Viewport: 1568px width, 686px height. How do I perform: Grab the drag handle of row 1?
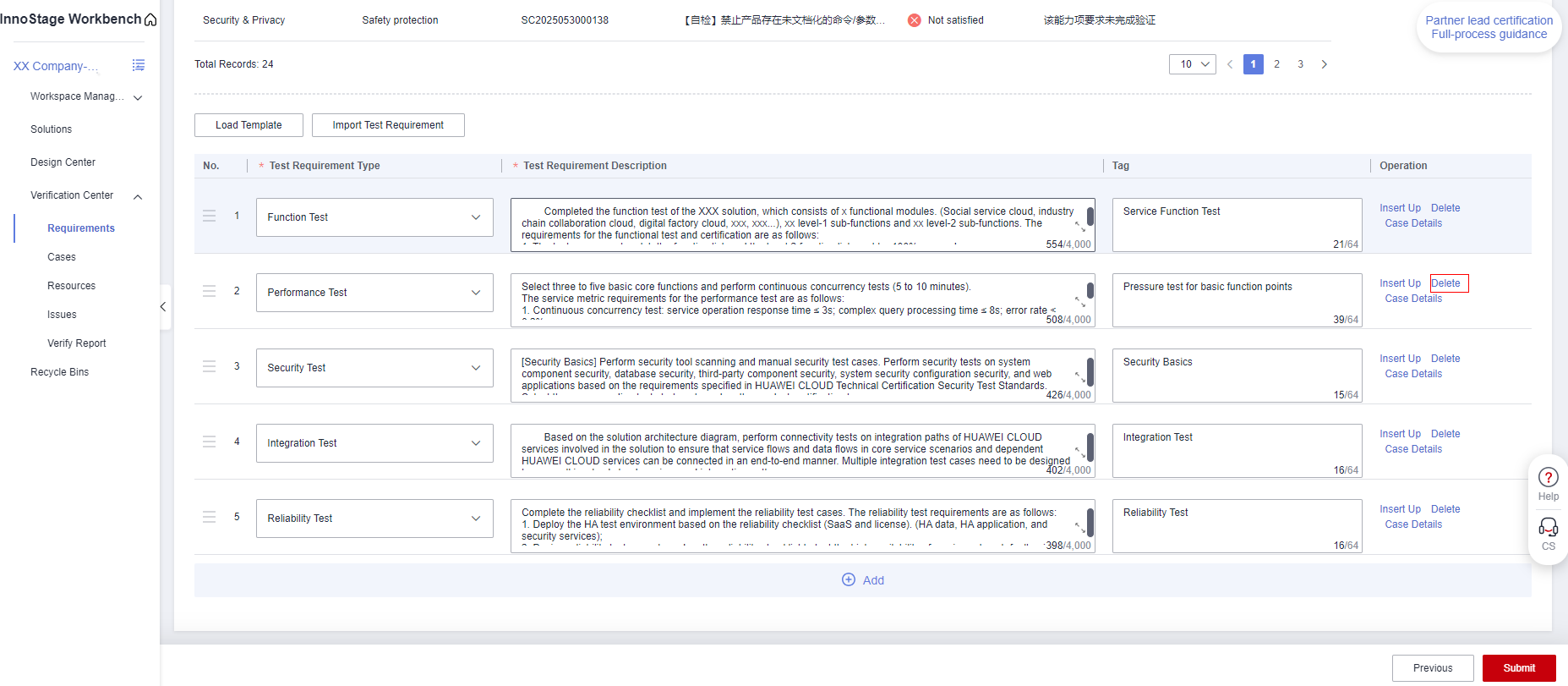tap(210, 216)
